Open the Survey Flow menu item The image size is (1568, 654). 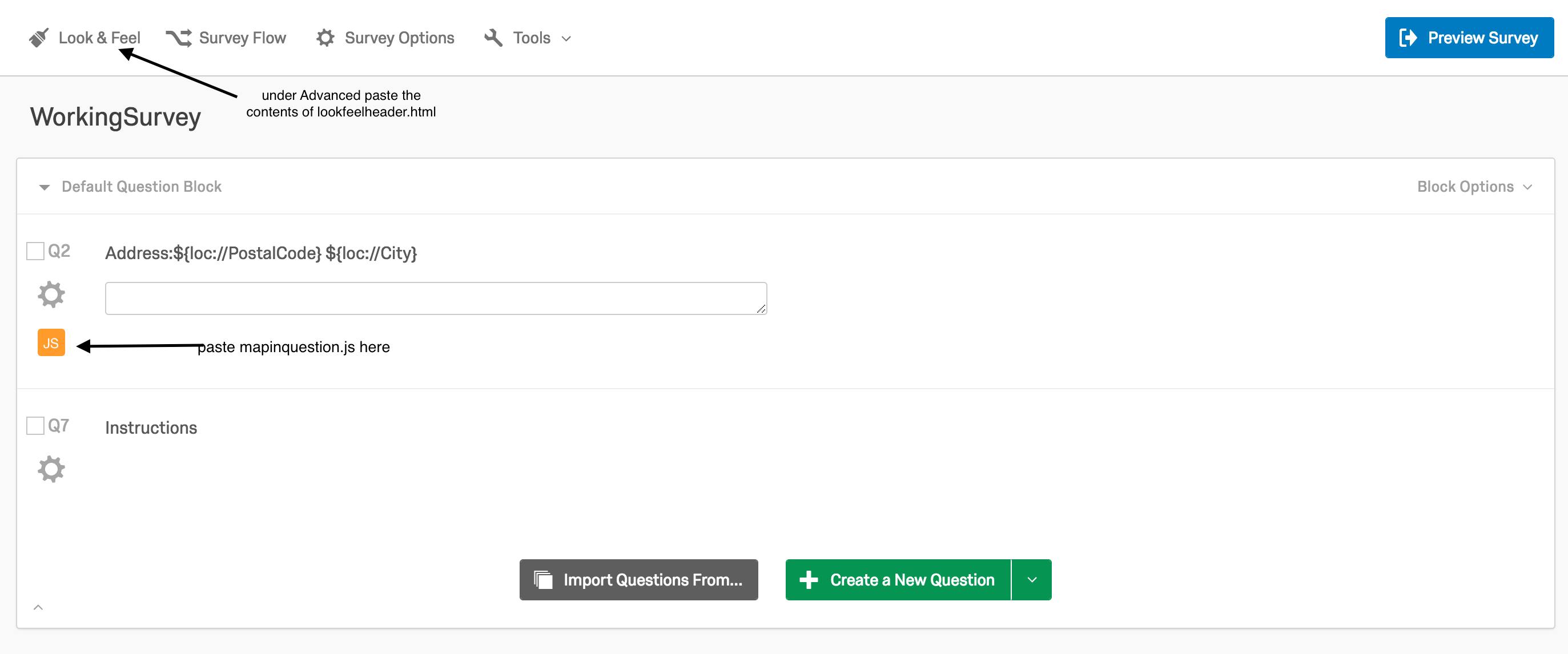coord(242,38)
